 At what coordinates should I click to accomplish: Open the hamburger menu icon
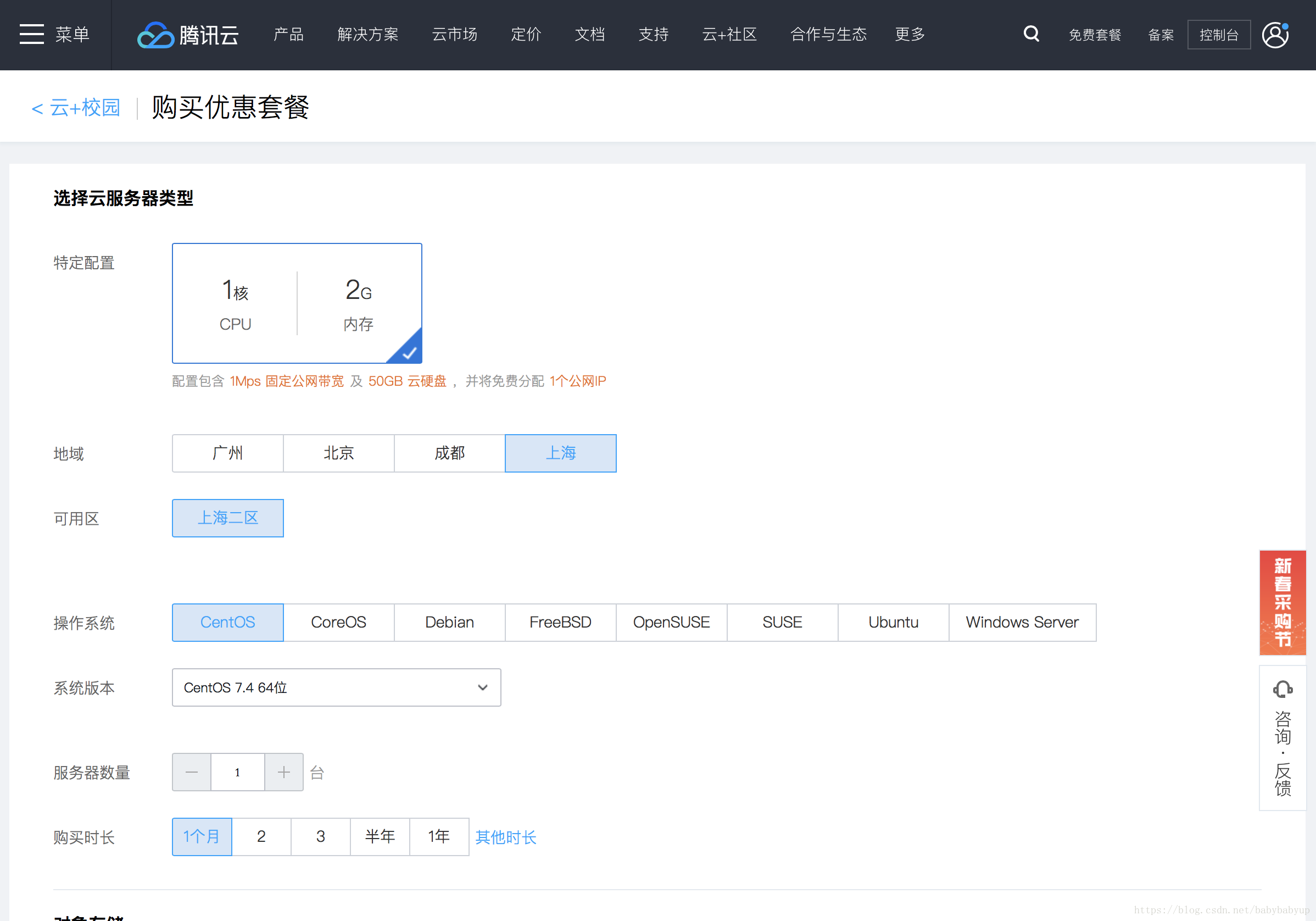pyautogui.click(x=32, y=35)
